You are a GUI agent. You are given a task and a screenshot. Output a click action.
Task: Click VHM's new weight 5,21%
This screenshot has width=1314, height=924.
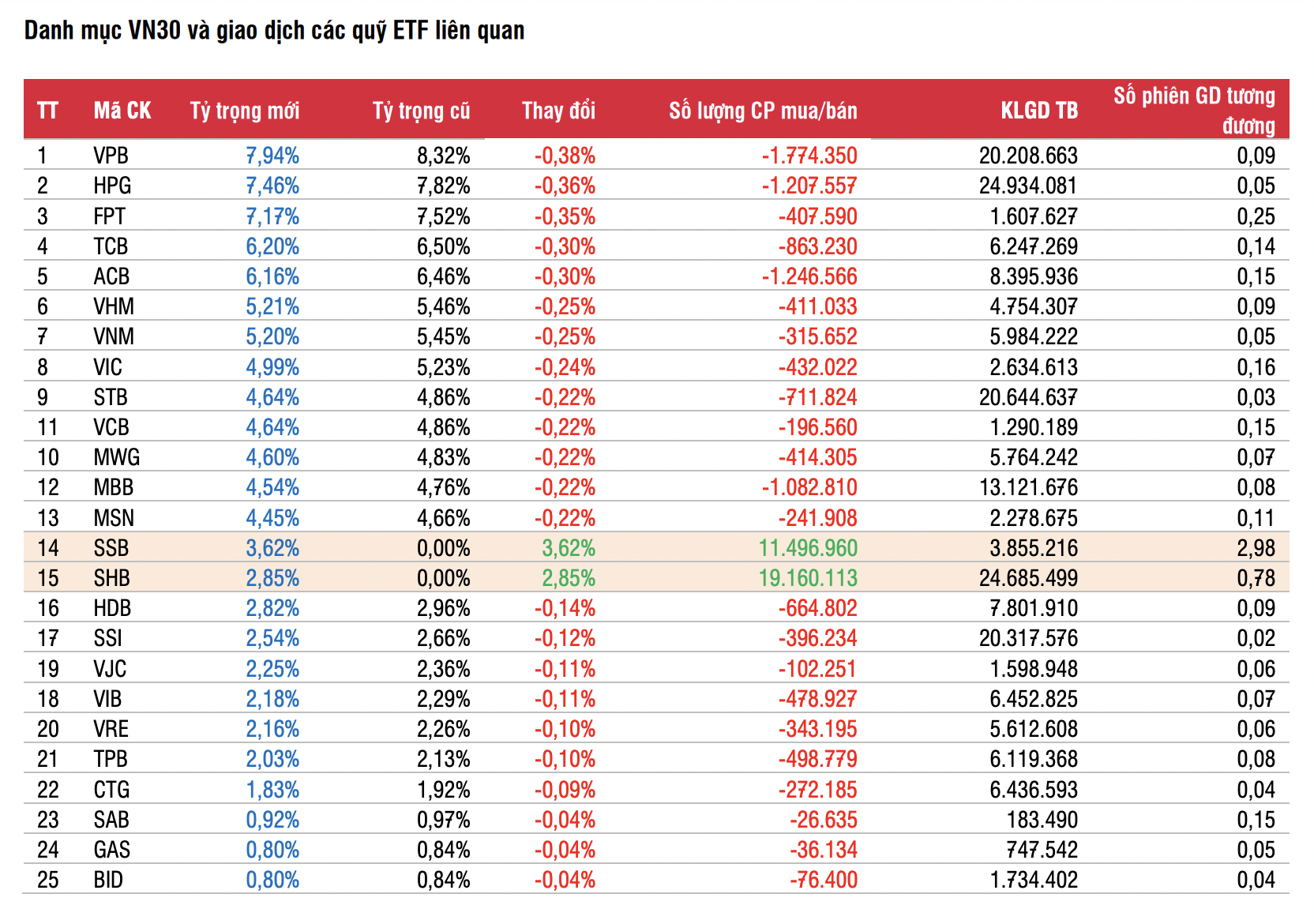tap(272, 306)
